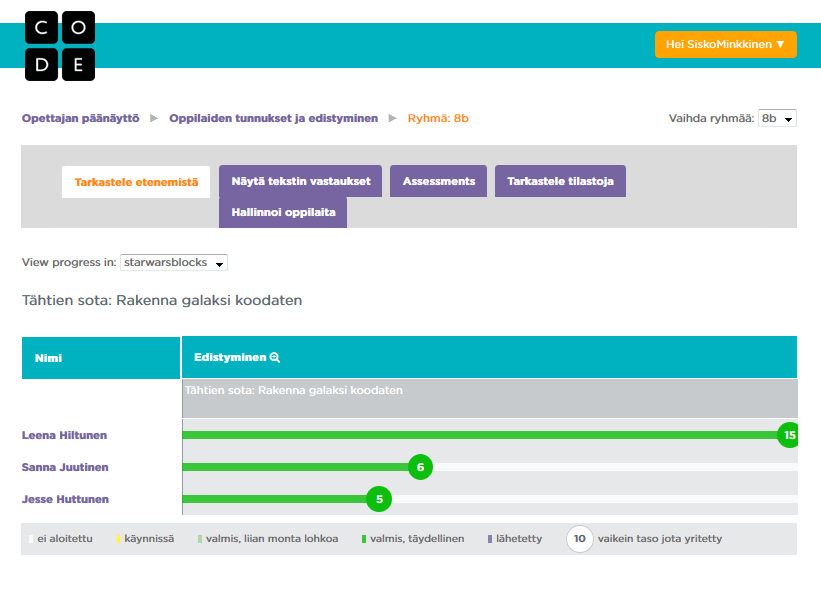Select the Tarkastele etenemistä tab
Image resolution: width=821 pixels, height=591 pixels.
tap(136, 182)
